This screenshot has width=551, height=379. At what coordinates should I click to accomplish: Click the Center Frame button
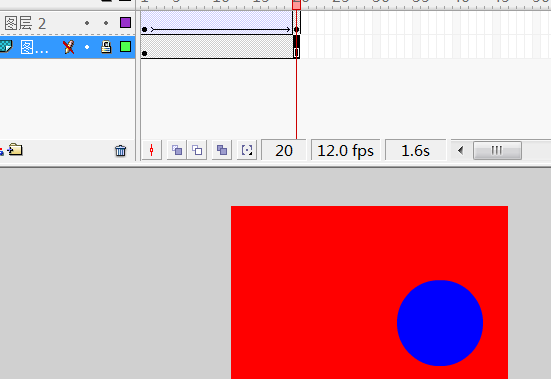click(x=152, y=150)
